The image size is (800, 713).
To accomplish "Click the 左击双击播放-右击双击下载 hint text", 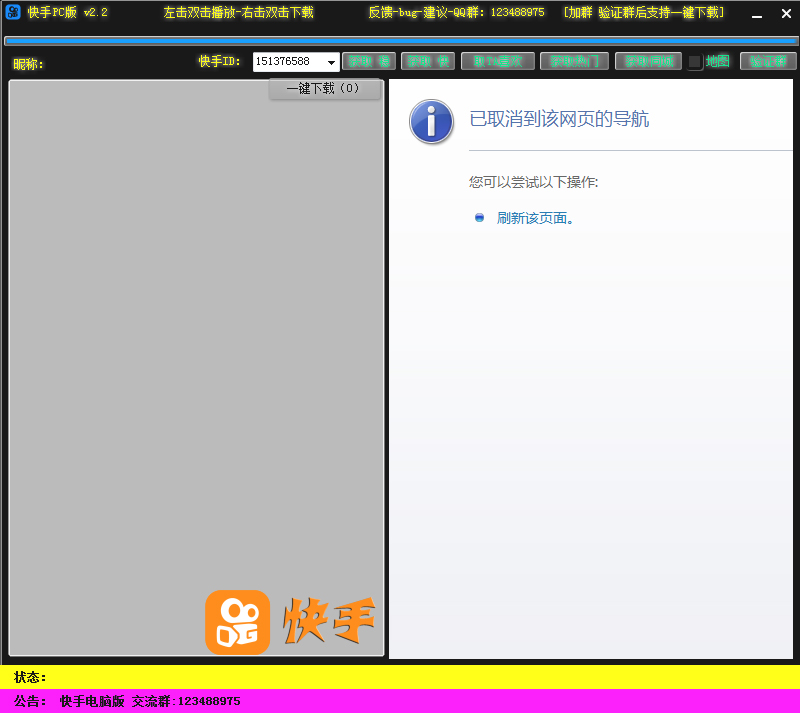I will pos(238,12).
